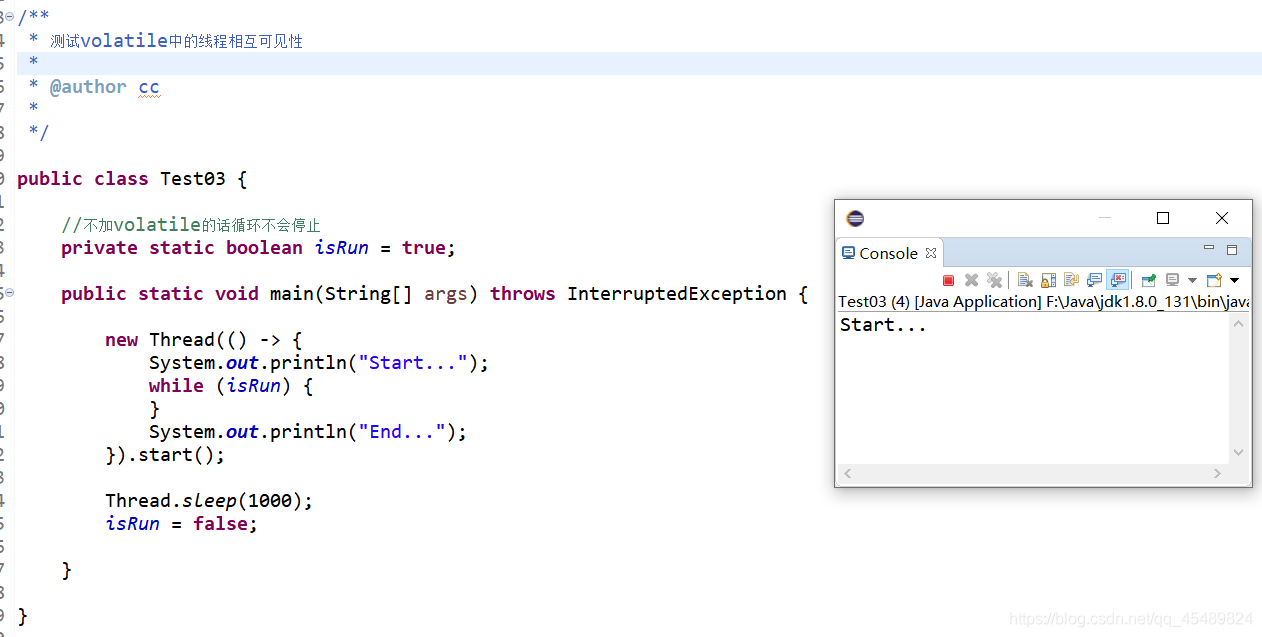This screenshot has height=637, width=1262.
Task: Click 'InterruptedException' in main signature
Action: click(x=677, y=294)
